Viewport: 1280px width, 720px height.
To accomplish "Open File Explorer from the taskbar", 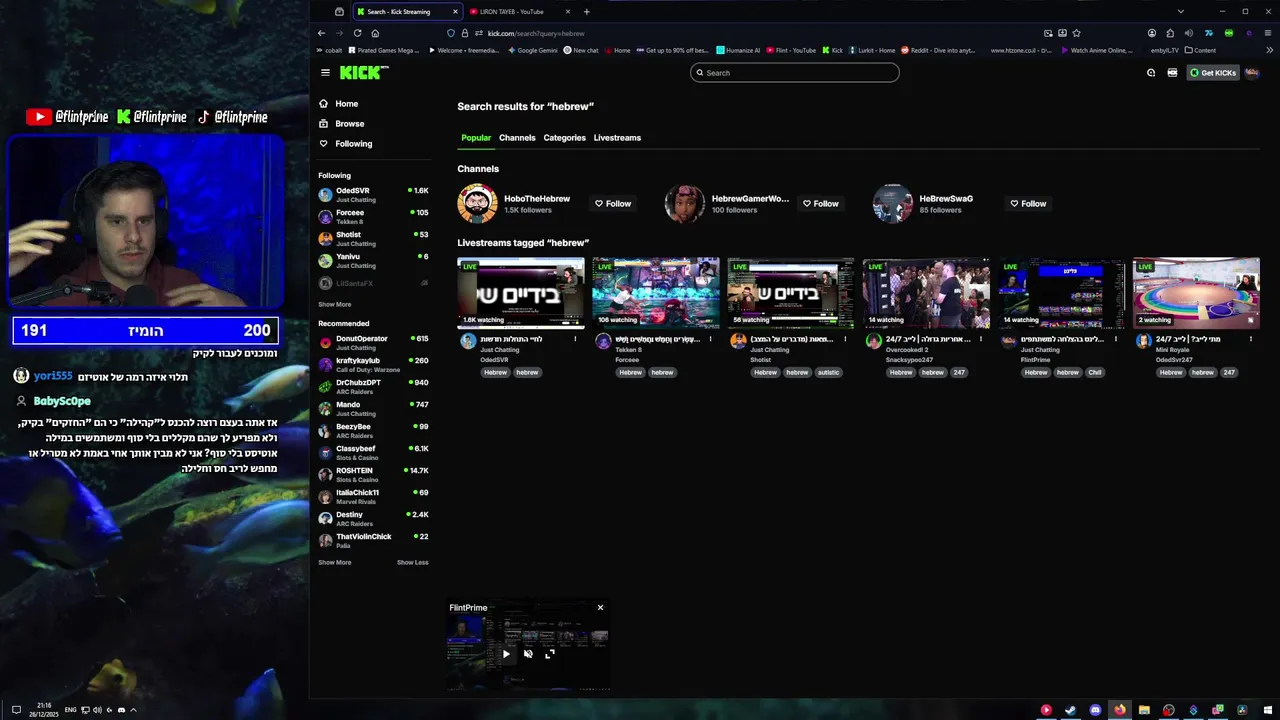I will point(1144,710).
